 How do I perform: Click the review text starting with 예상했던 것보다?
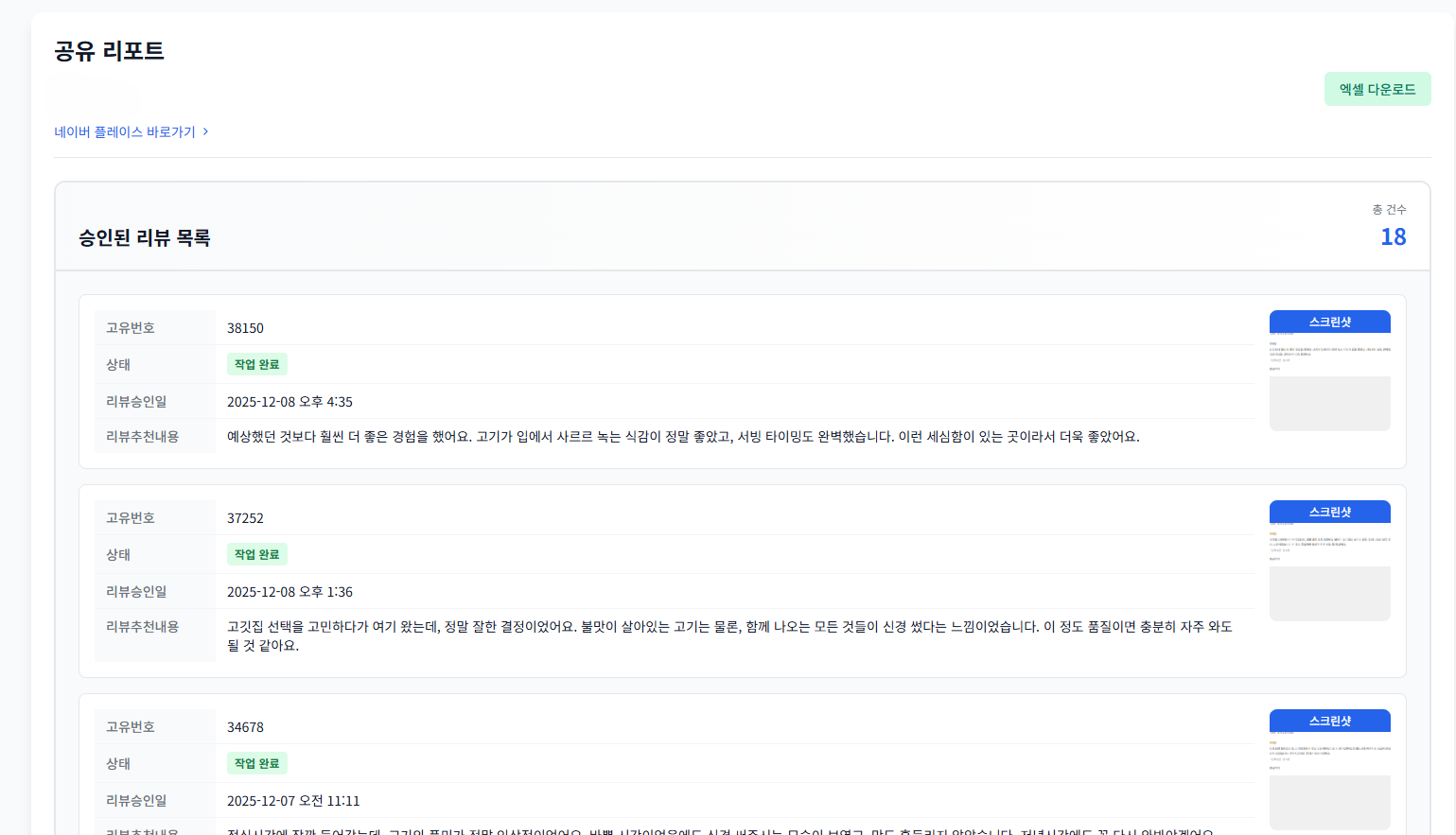682,437
